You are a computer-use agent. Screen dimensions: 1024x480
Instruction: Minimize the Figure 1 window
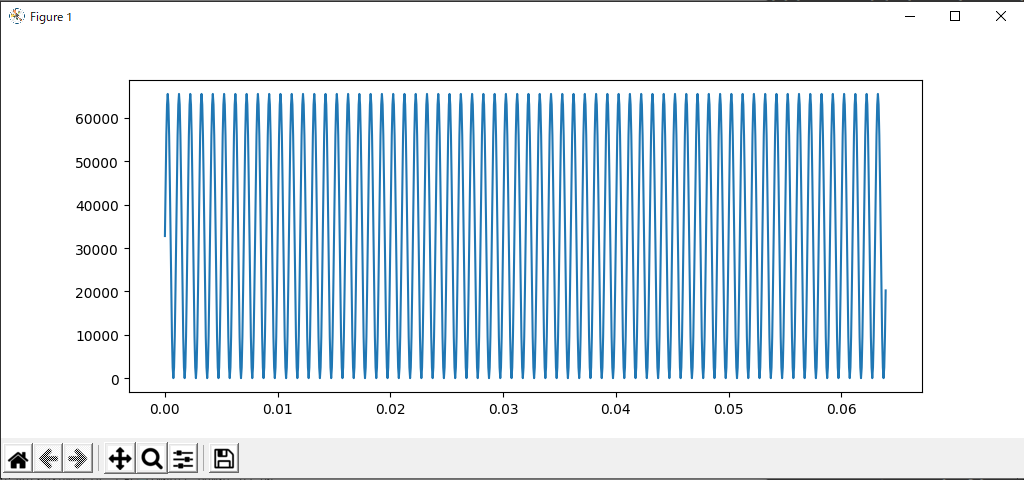pos(909,16)
